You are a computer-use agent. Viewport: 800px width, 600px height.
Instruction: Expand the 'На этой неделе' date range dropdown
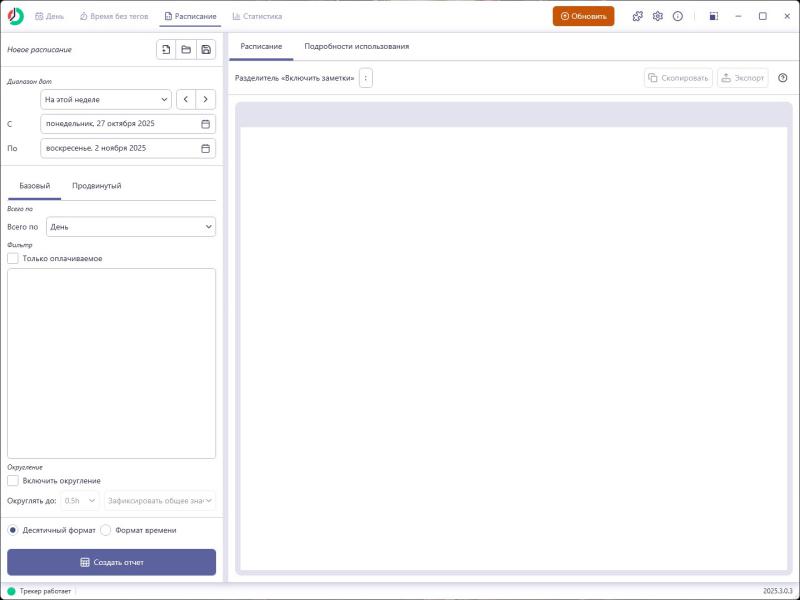click(x=106, y=99)
